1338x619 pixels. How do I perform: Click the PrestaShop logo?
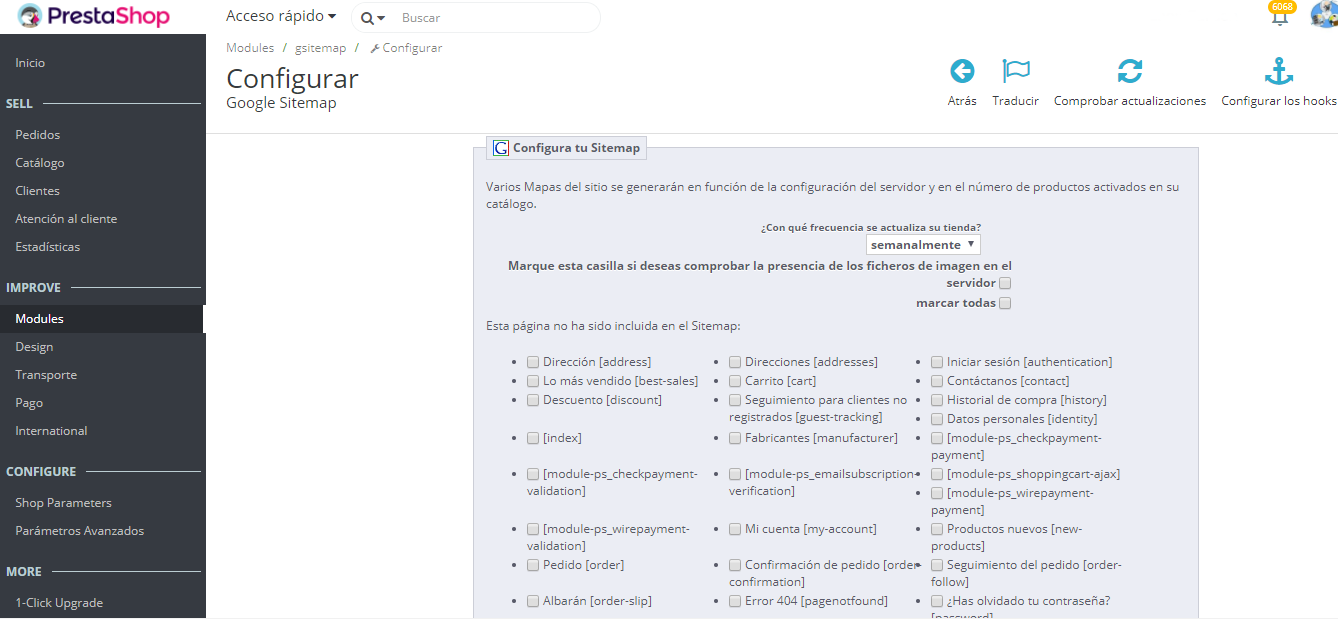(94, 16)
